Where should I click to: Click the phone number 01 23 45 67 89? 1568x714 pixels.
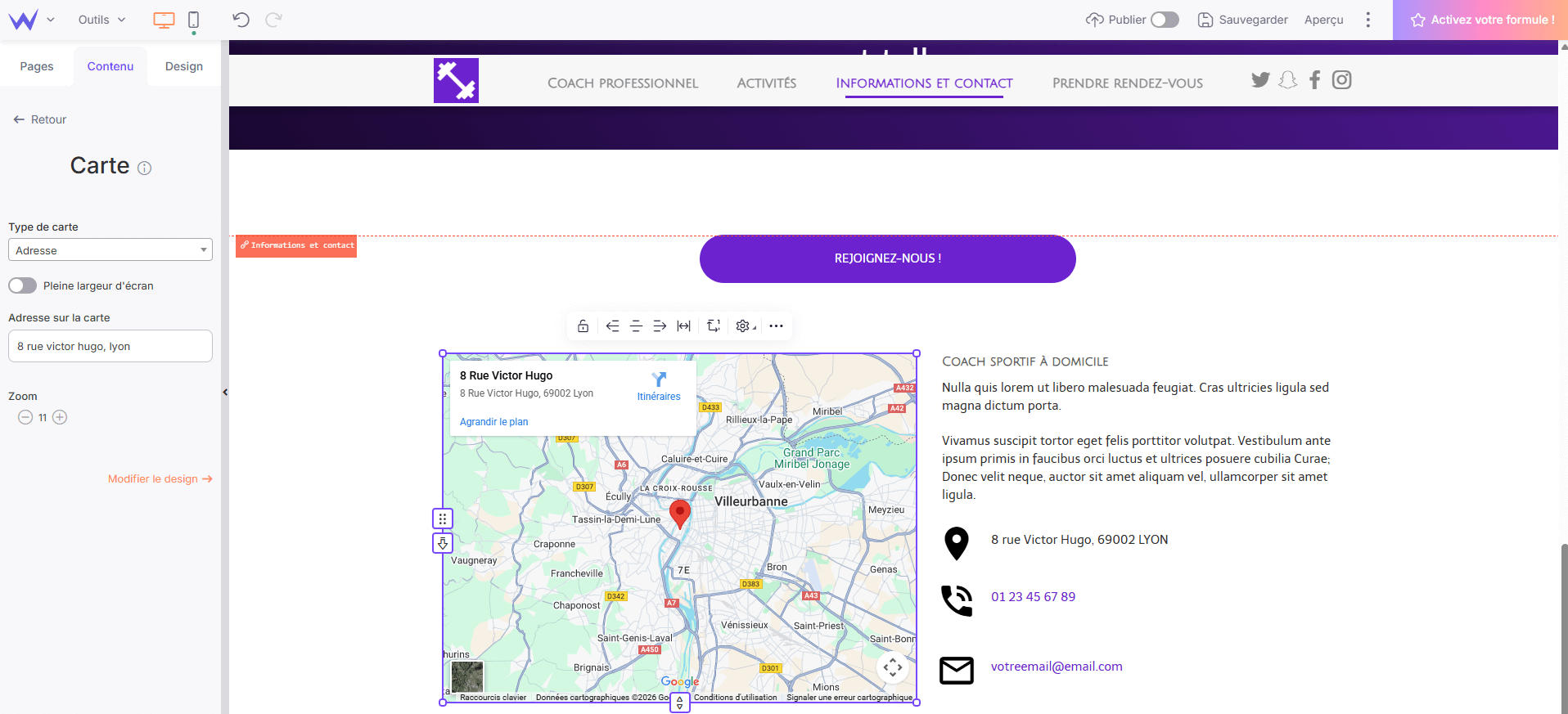(x=1033, y=597)
